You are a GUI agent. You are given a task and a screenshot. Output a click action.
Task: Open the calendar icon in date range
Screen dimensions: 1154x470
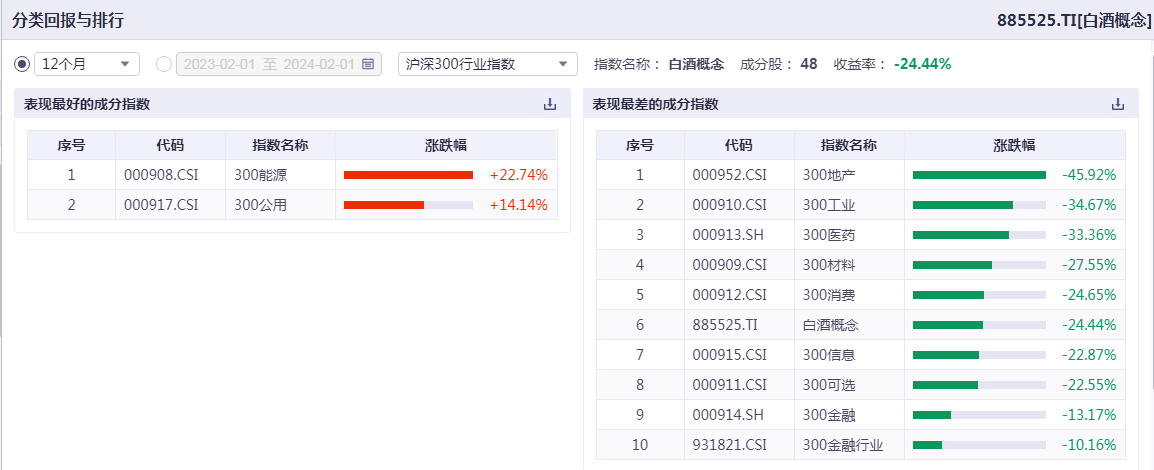click(368, 64)
